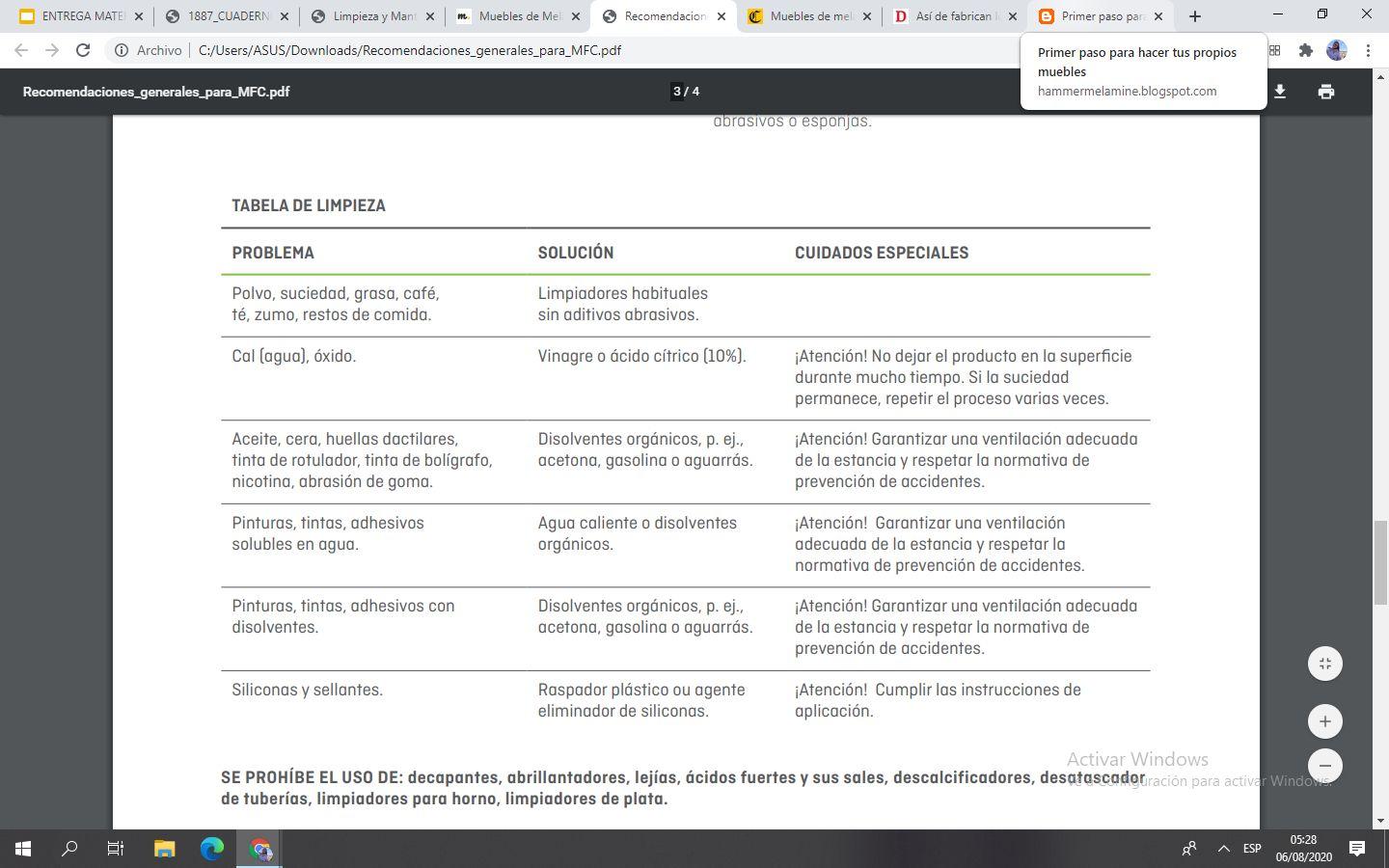Viewport: 1389px width, 868px height.
Task: Reload the current PDF page
Action: coord(83,50)
